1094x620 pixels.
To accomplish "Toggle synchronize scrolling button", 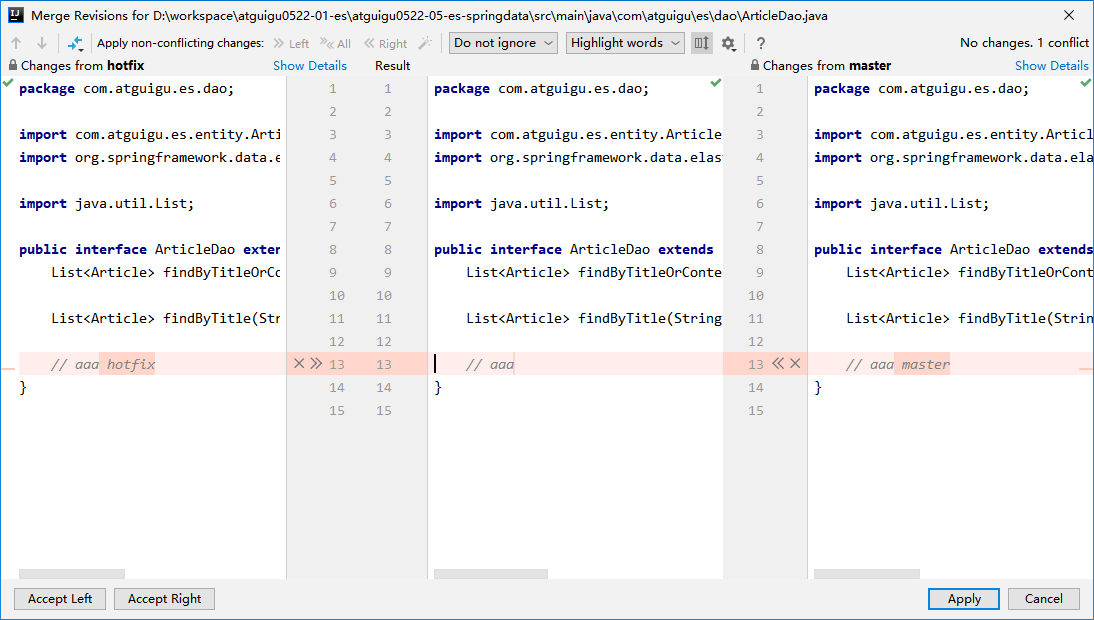I will [702, 43].
